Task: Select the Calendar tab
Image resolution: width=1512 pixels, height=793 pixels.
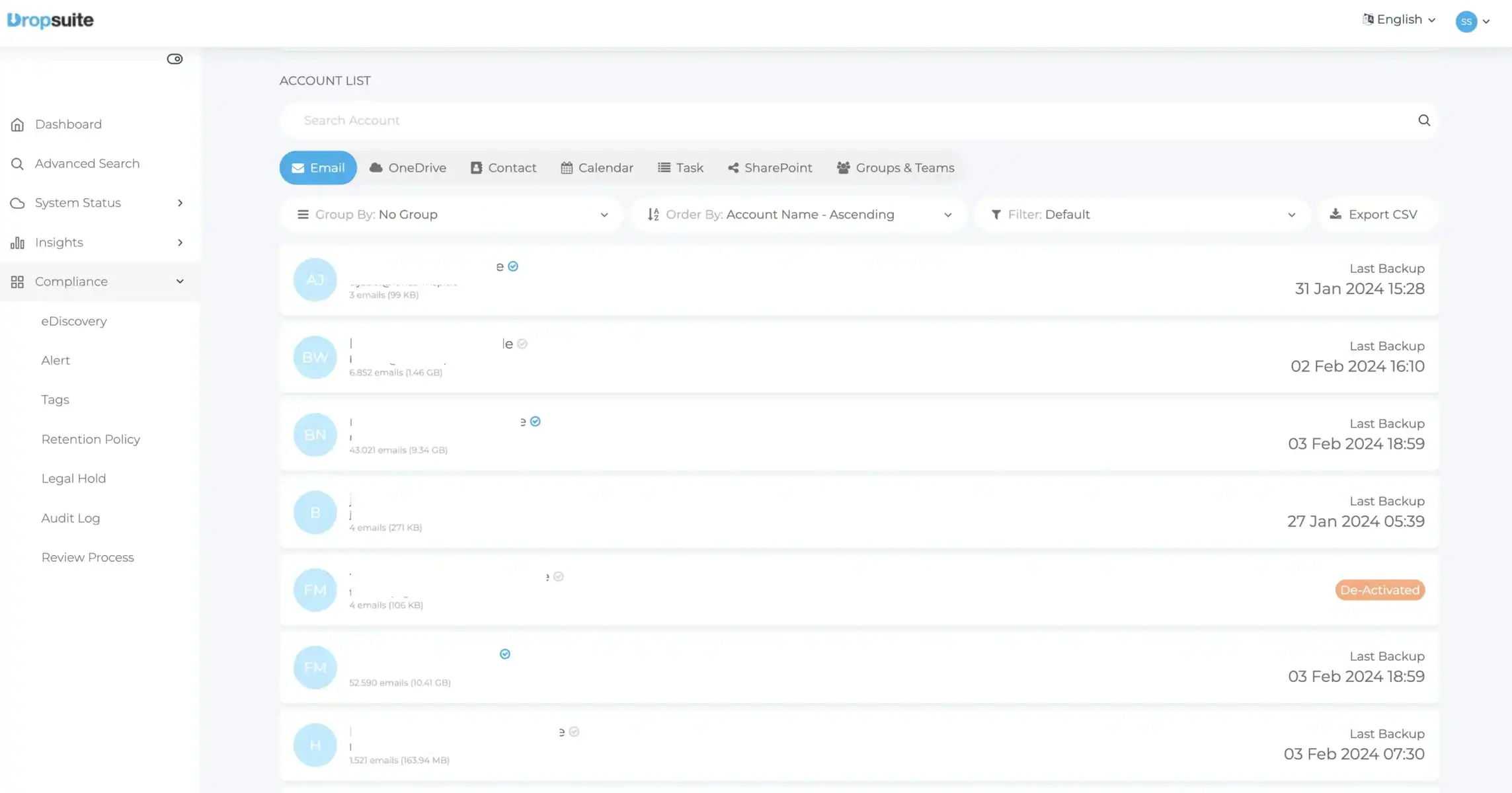Action: click(596, 168)
